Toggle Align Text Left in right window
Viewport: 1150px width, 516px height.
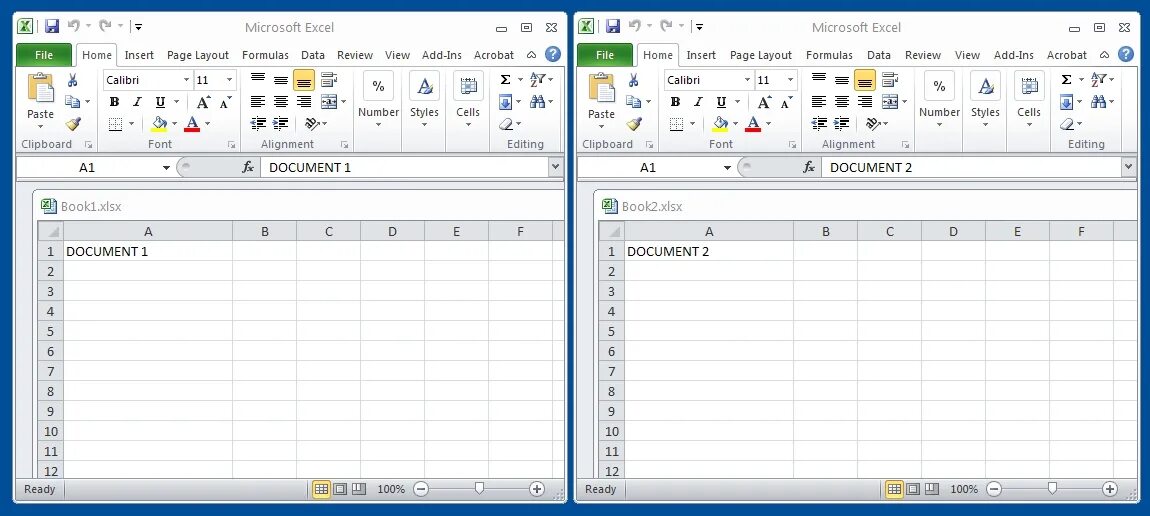point(818,102)
